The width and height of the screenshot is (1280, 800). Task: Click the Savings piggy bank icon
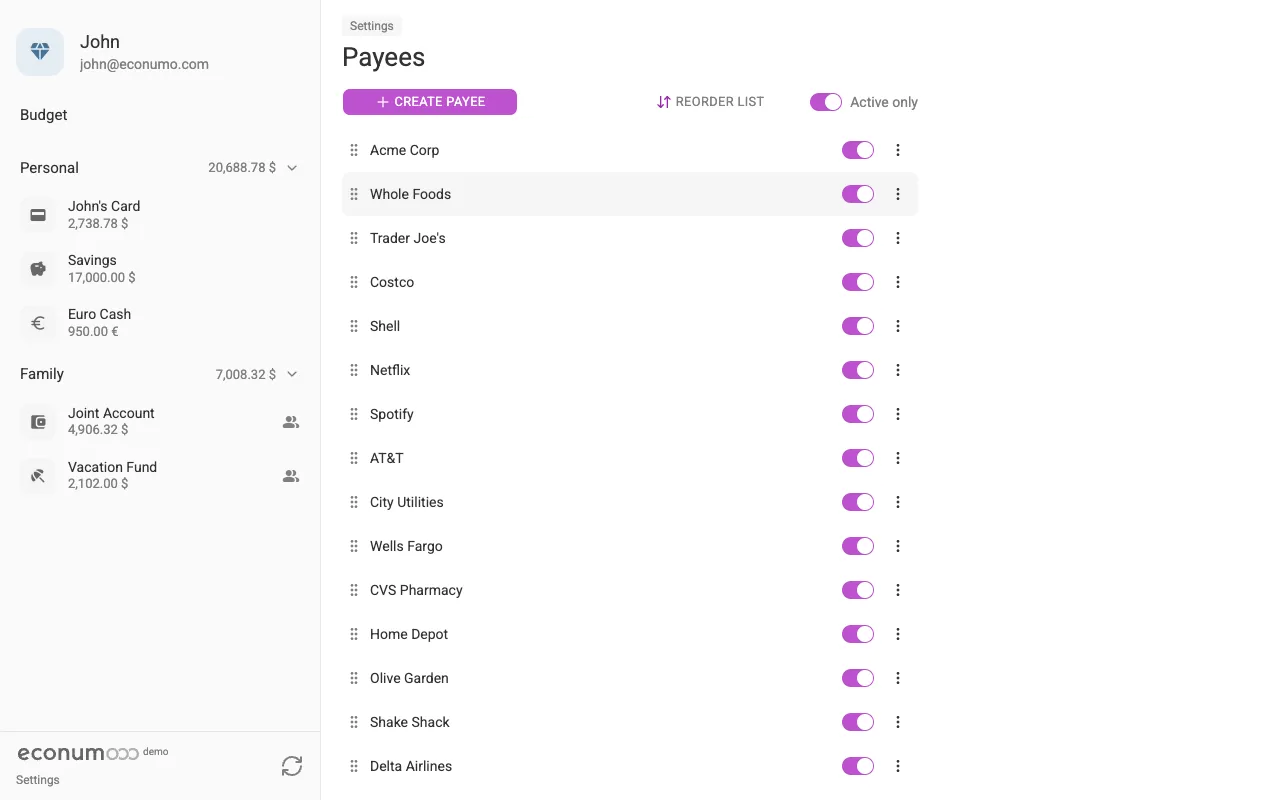pos(38,269)
